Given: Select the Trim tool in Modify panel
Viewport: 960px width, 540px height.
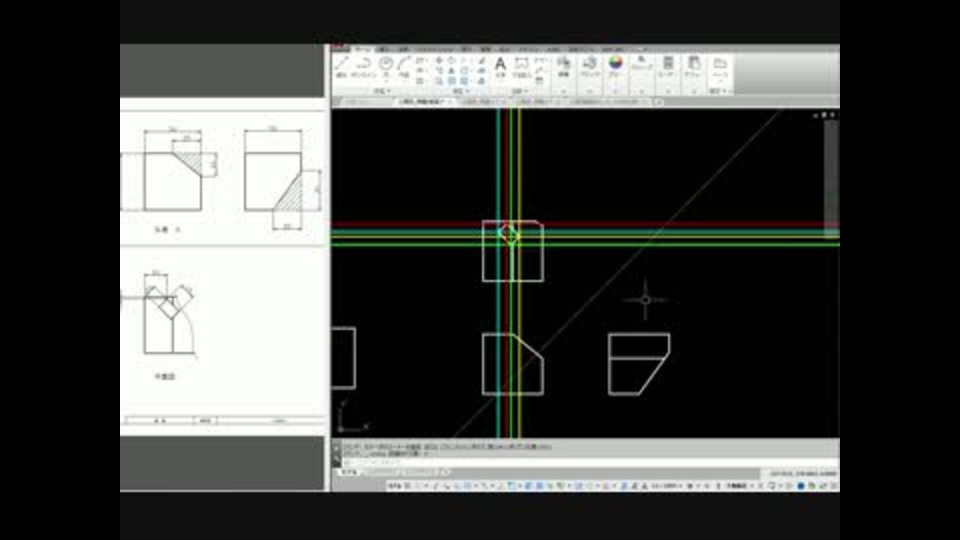Looking at the screenshot, I should tap(465, 61).
